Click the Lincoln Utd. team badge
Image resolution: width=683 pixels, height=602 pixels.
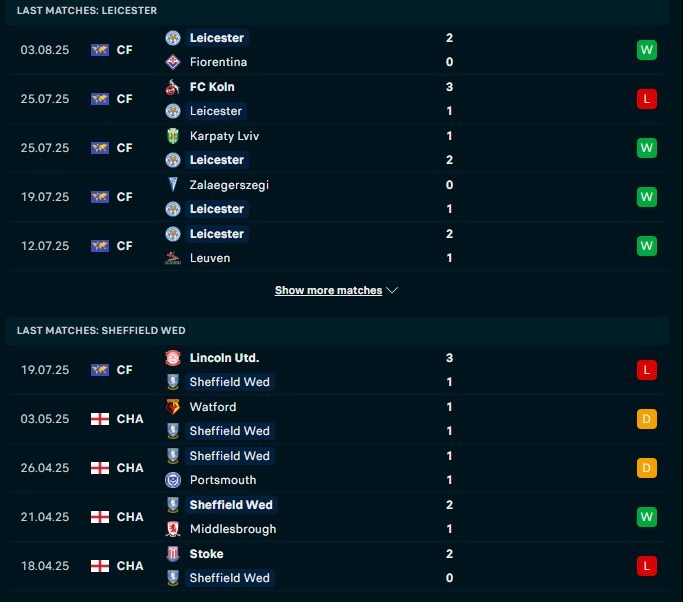(173, 358)
